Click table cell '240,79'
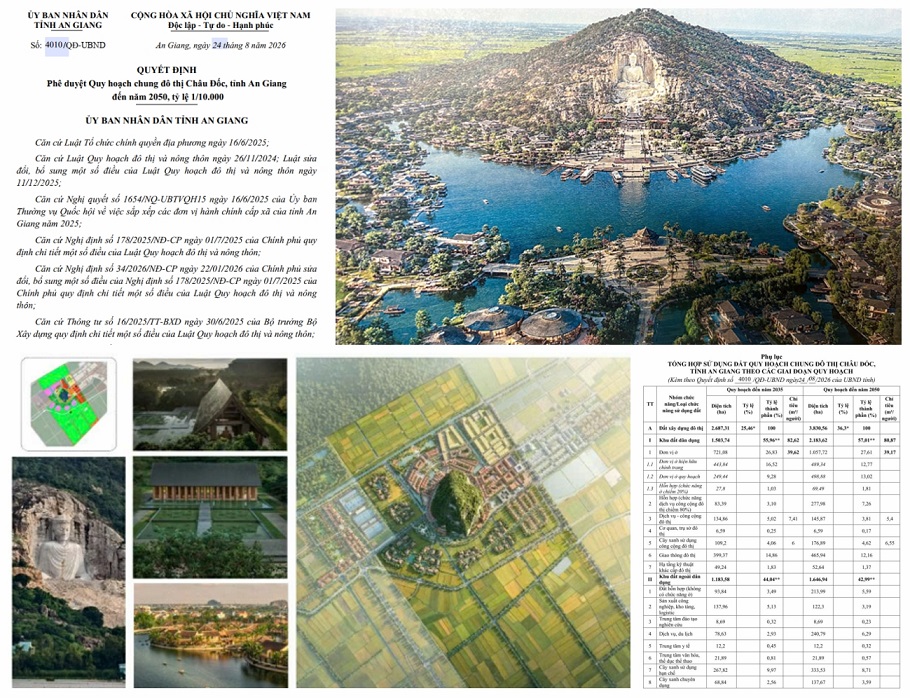The height and width of the screenshot is (698, 910). (818, 634)
